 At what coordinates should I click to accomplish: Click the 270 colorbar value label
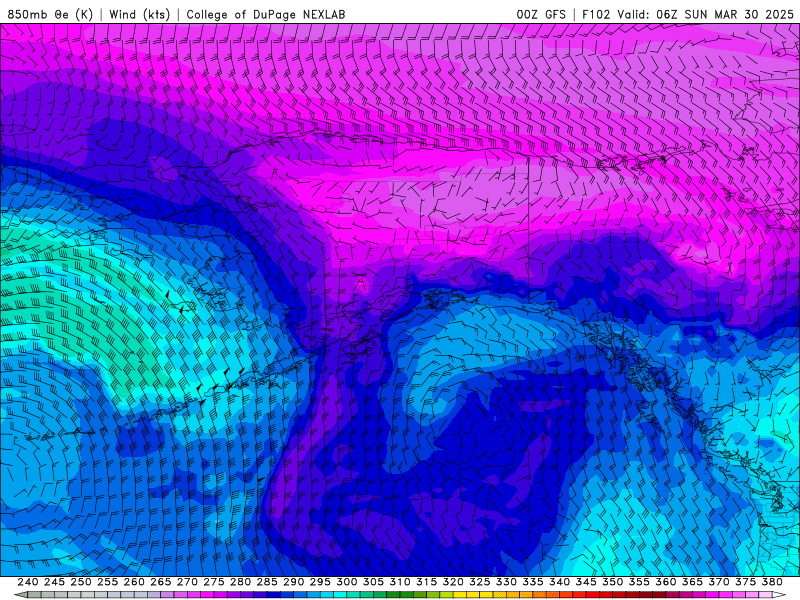pos(187,582)
